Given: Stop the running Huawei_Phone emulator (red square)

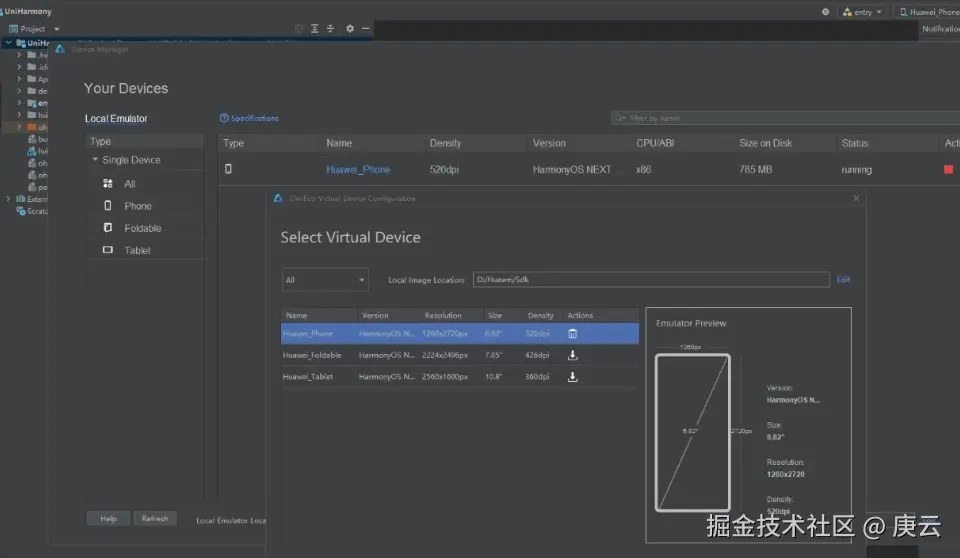Looking at the screenshot, I should [948, 170].
